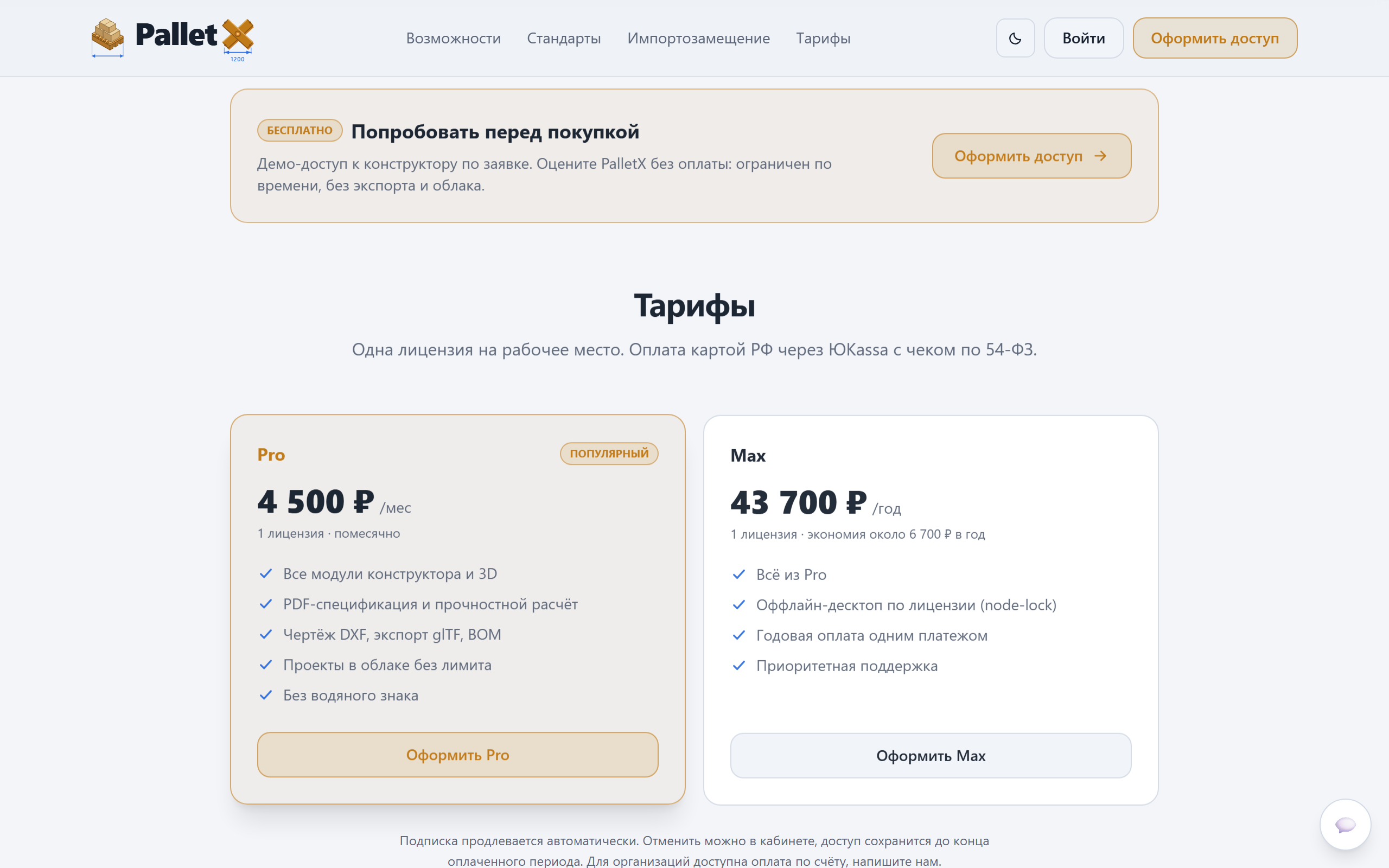This screenshot has width=1389, height=868.
Task: Open the Возможности nav item
Action: click(454, 39)
